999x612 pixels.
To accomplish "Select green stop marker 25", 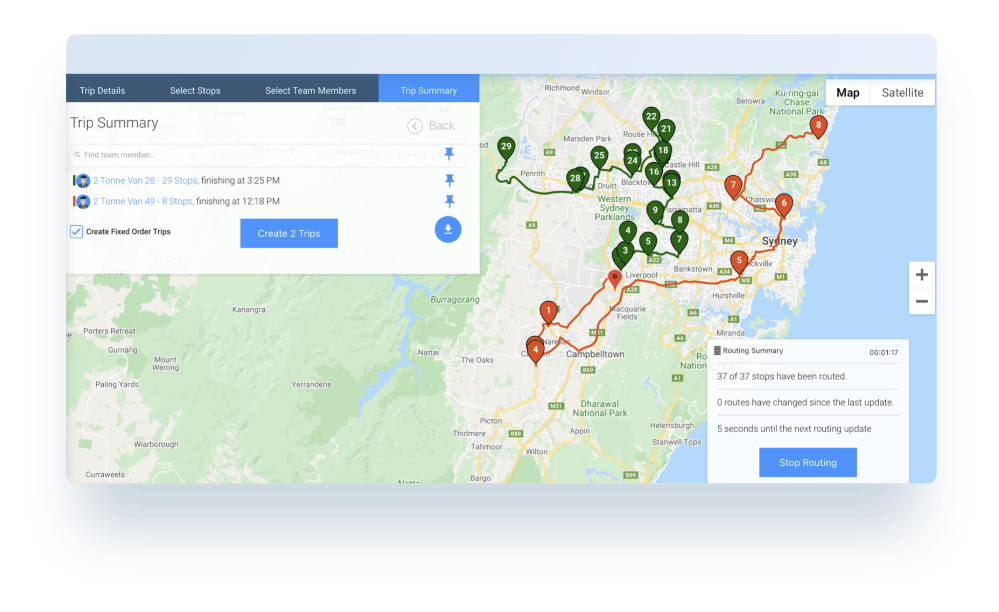I will tap(599, 157).
